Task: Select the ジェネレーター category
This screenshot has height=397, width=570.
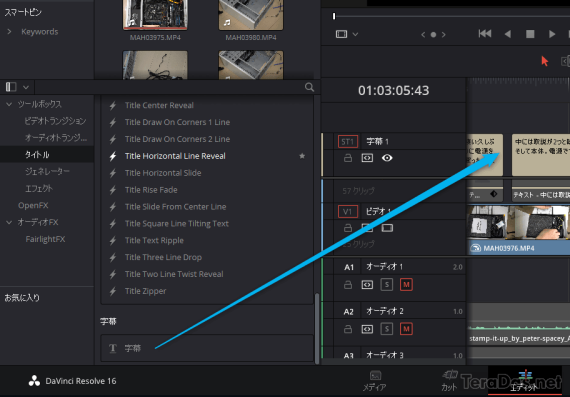Action: (x=47, y=171)
